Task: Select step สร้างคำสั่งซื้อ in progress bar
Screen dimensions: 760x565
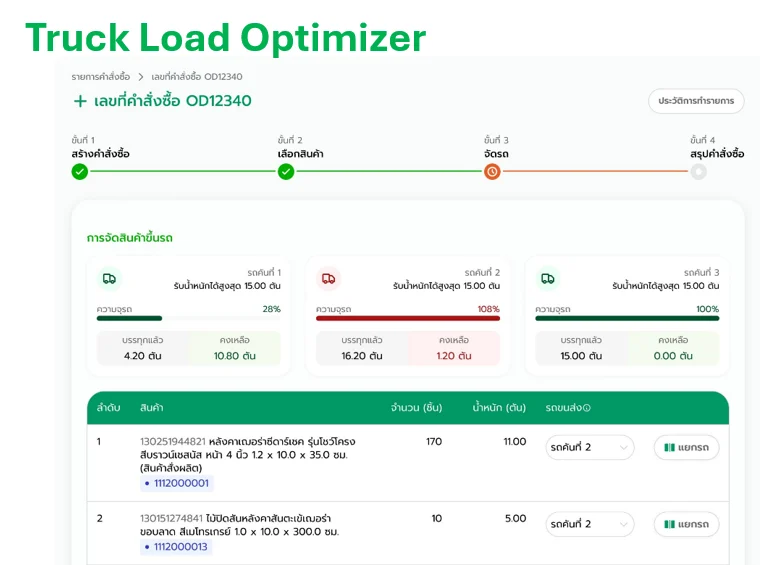Action: click(x=101, y=154)
